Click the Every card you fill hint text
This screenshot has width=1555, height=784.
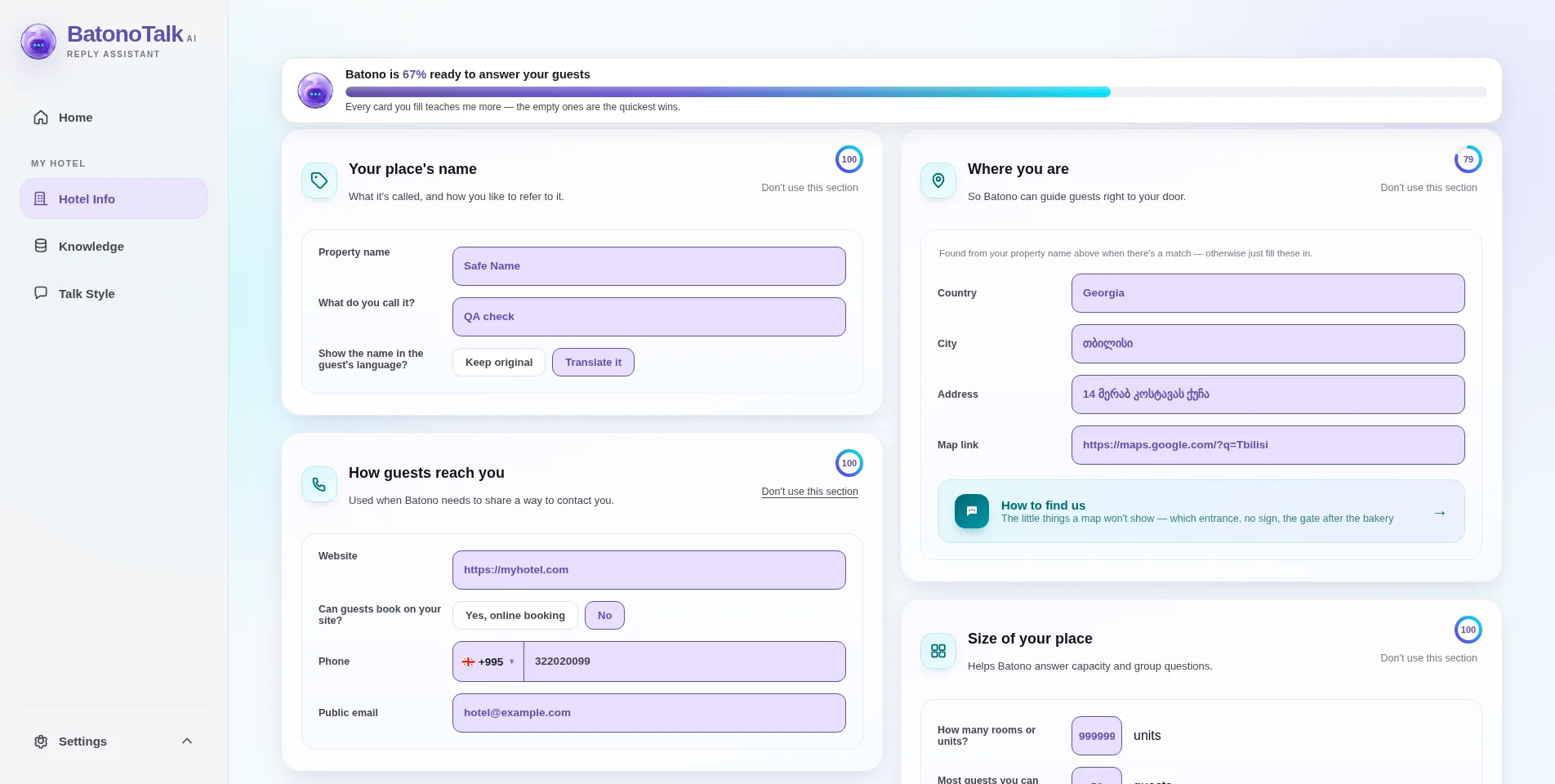[x=512, y=107]
